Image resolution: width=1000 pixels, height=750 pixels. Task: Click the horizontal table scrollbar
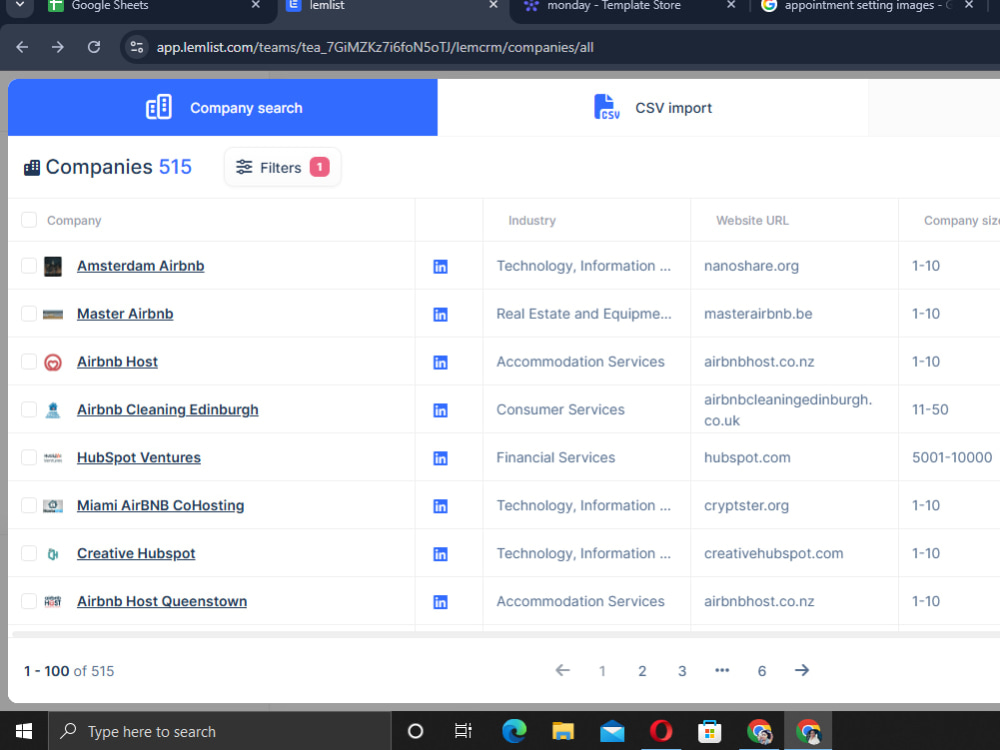click(x=504, y=634)
